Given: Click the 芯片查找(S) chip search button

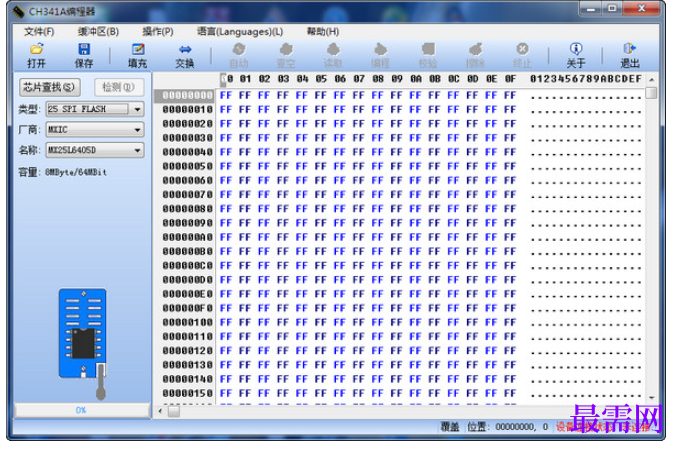Looking at the screenshot, I should point(50,87).
